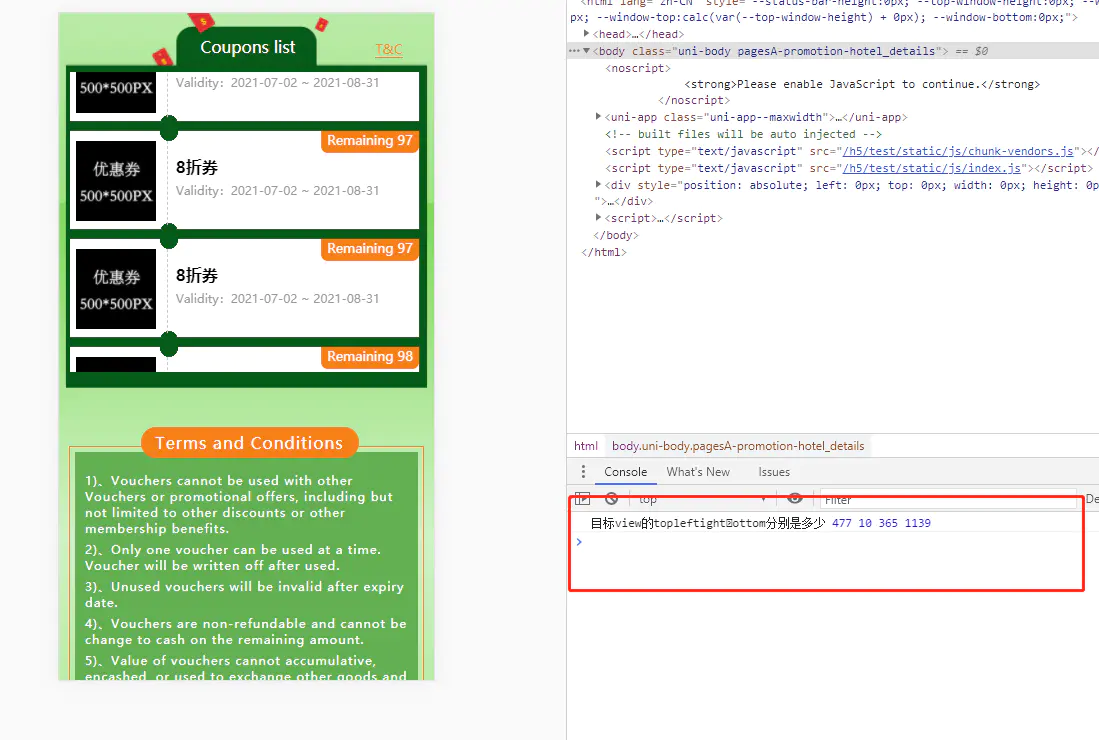Screen dimensions: 1099x740
Task: Click the console prompt arrow
Action: [x=579, y=542]
